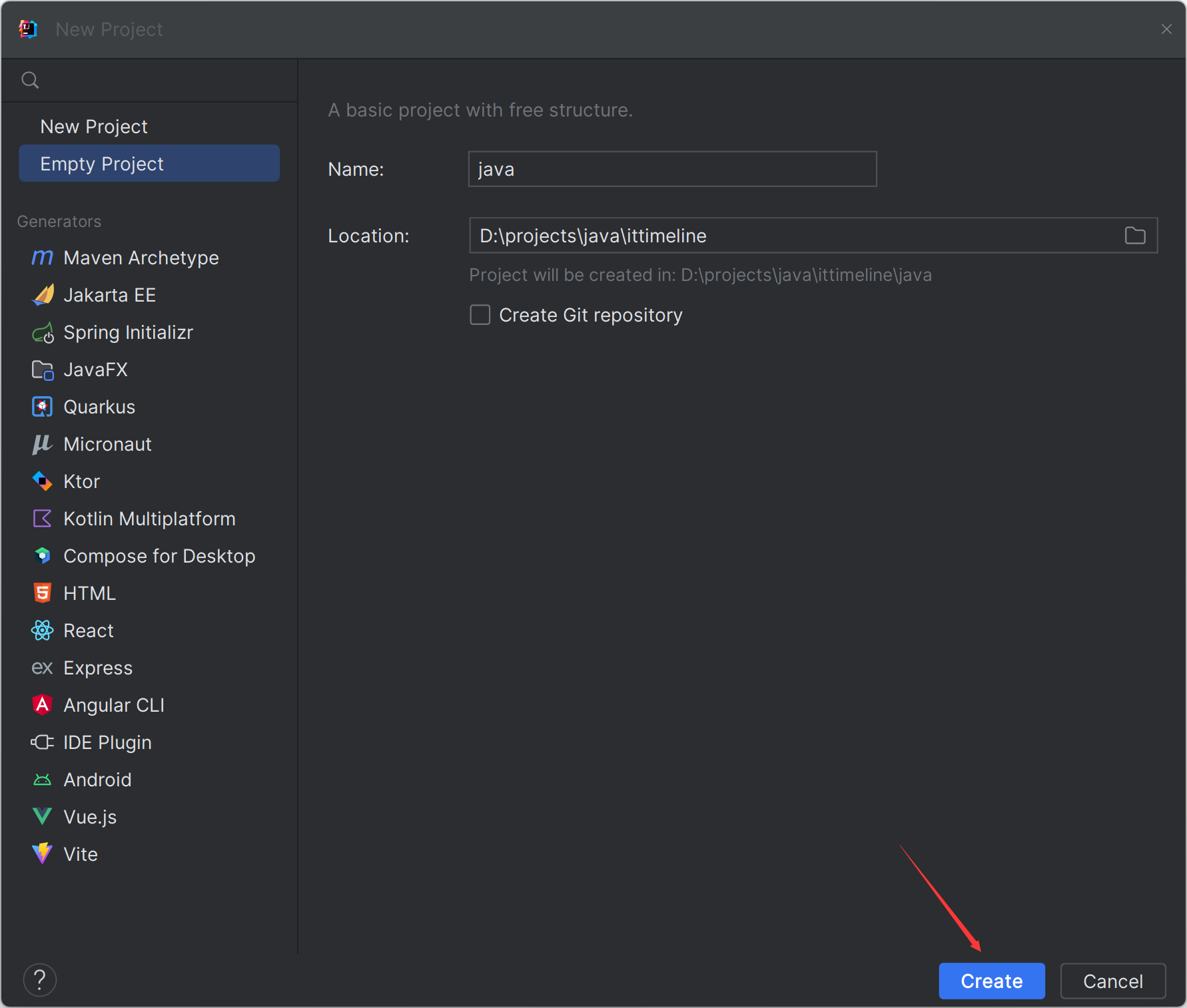This screenshot has height=1008, width=1187.
Task: Click the Express ex icon
Action: [43, 668]
